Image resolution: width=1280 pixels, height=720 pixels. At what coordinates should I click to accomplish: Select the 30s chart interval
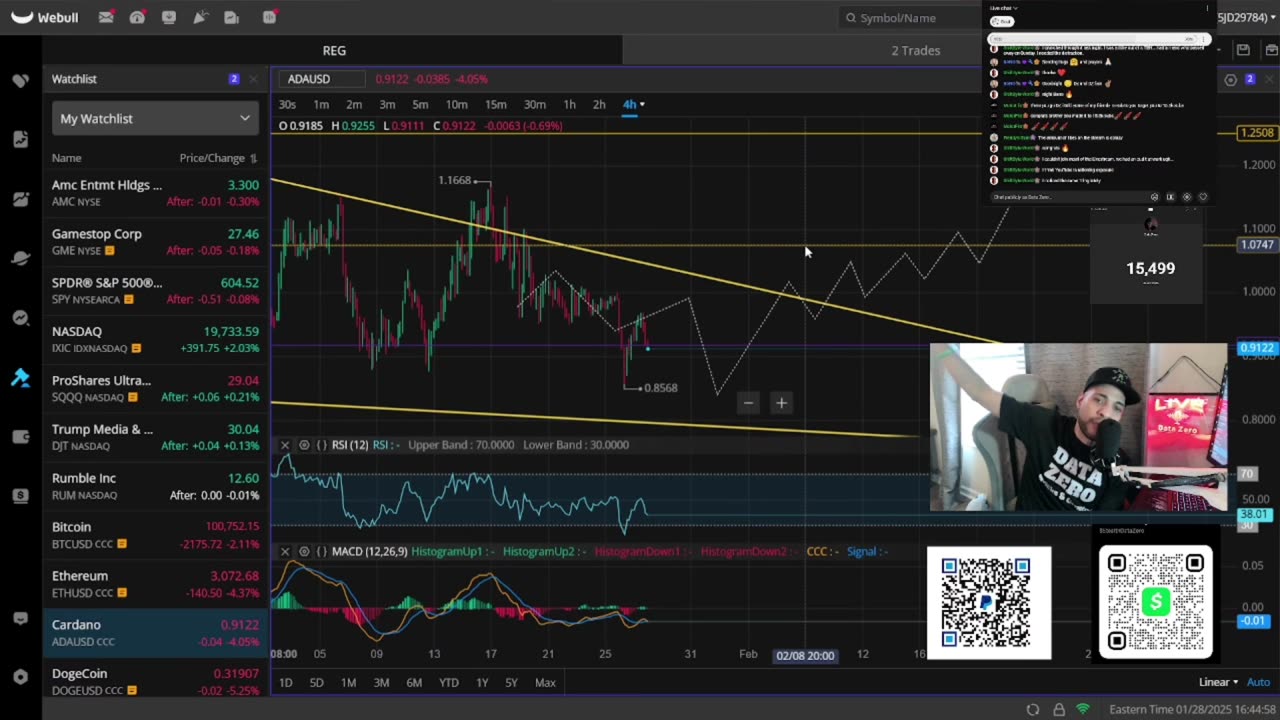[287, 105]
